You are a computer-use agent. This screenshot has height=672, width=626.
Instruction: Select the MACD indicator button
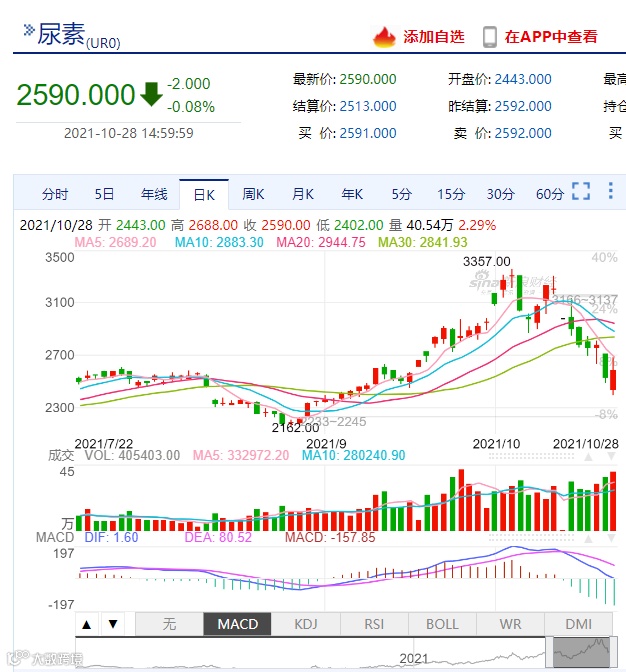point(237,624)
